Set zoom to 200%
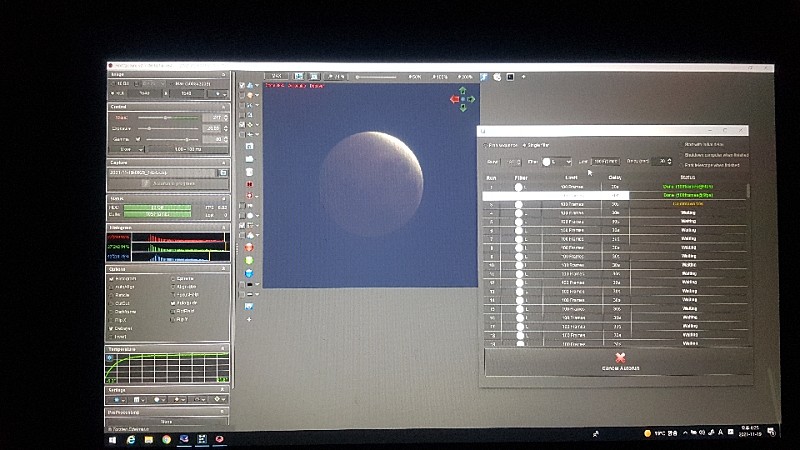Image resolution: width=800 pixels, height=450 pixels. point(465,77)
